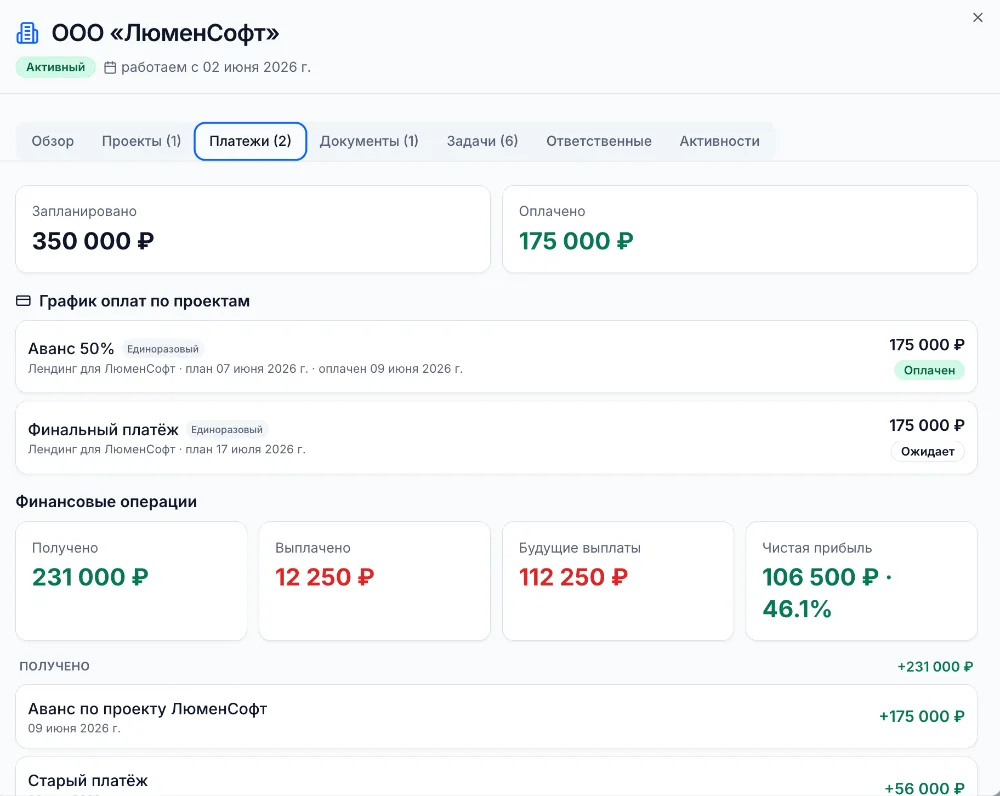Open the Старый платёж operation row
Image resolution: width=1000 pixels, height=796 pixels.
[496, 777]
